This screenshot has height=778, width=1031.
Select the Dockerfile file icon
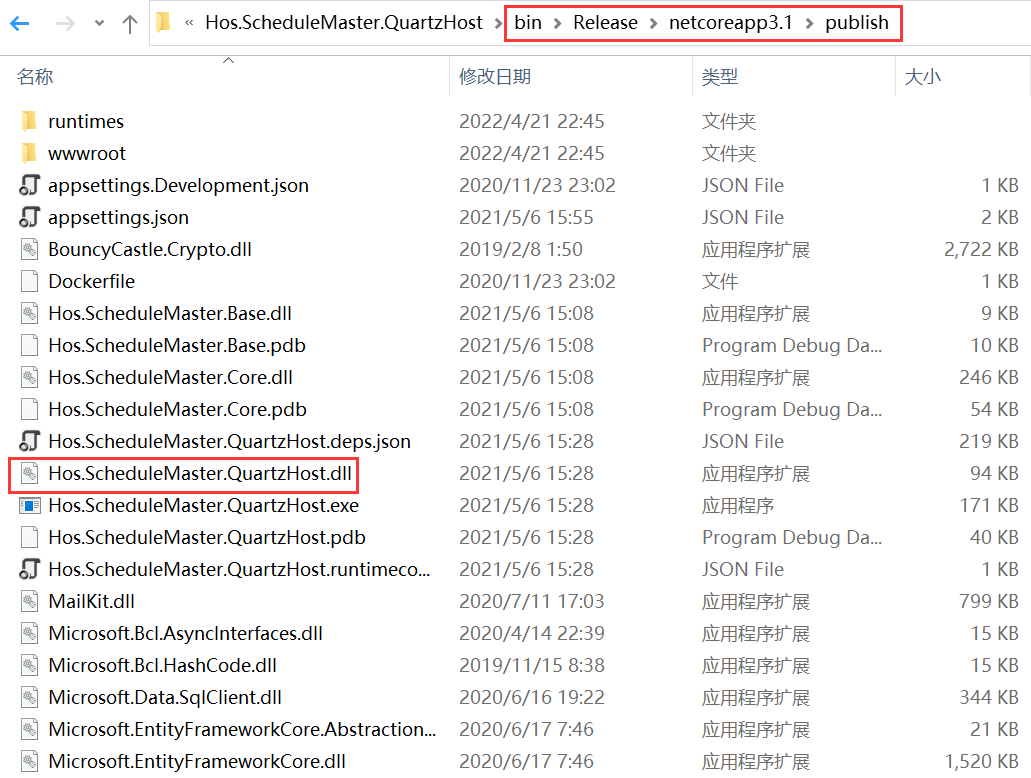pos(30,281)
